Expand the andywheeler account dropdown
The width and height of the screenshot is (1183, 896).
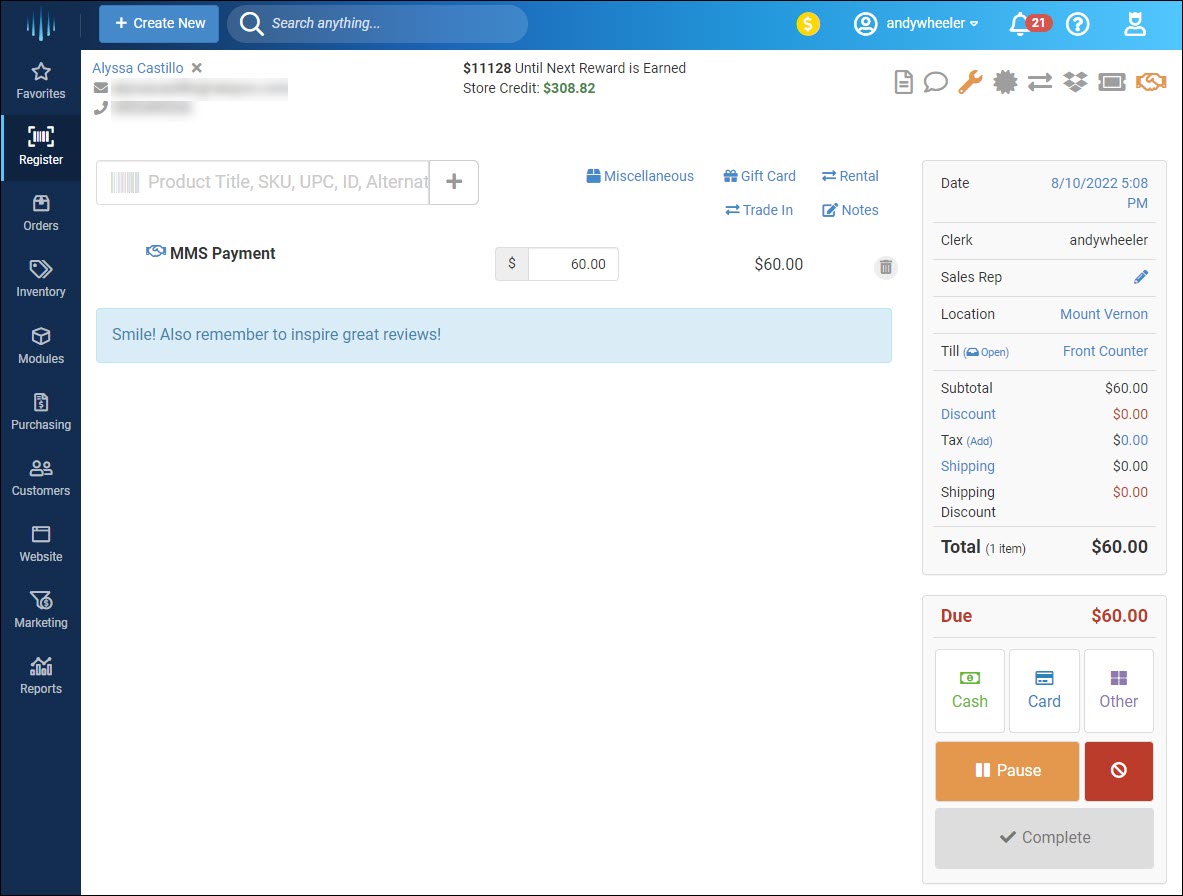click(916, 23)
